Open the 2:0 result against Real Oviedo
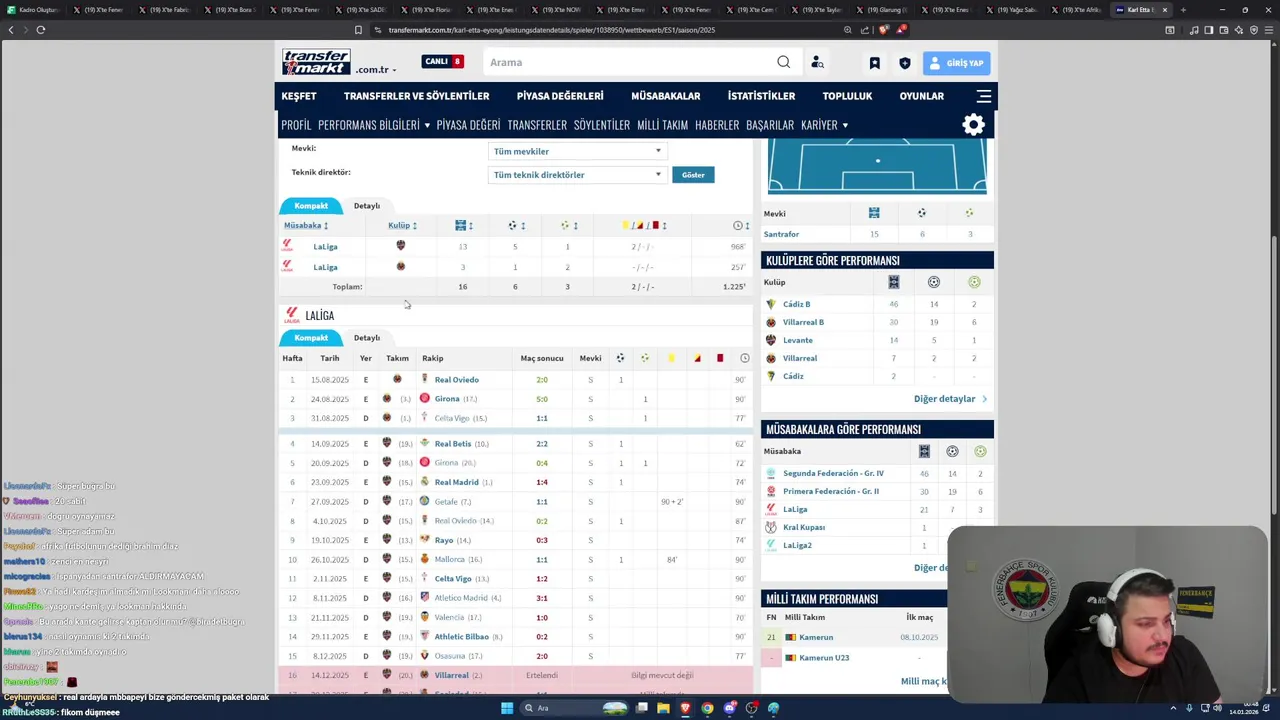1280x720 pixels. pyautogui.click(x=542, y=380)
